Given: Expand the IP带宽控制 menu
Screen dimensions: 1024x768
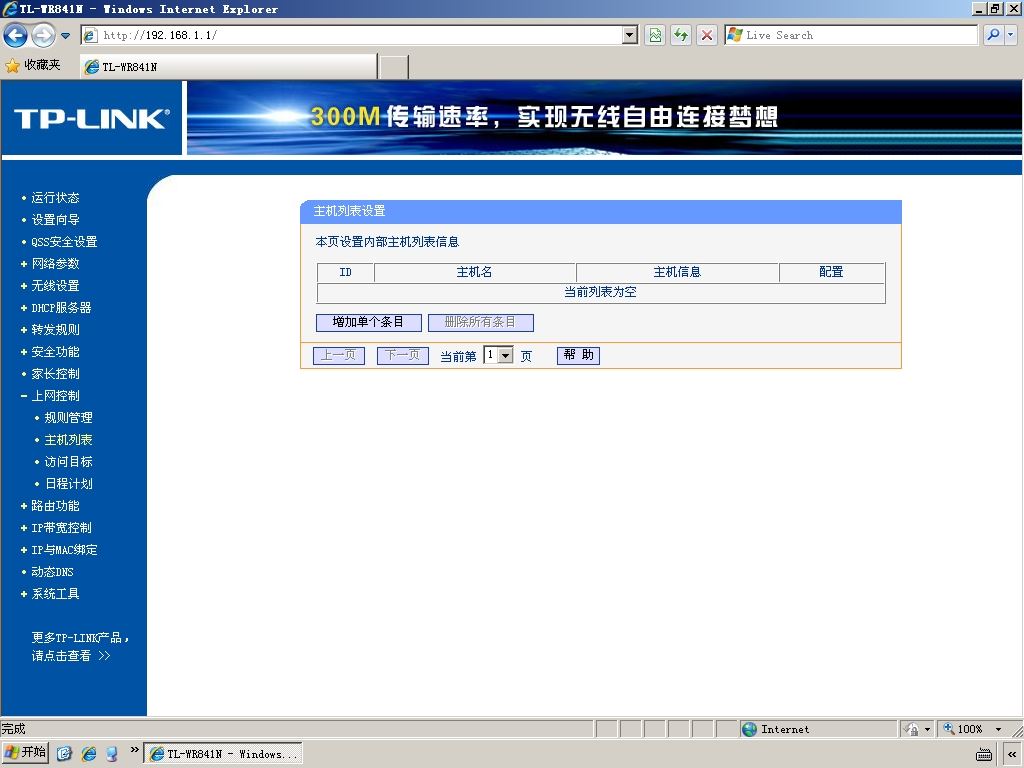Looking at the screenshot, I should click(x=61, y=528).
